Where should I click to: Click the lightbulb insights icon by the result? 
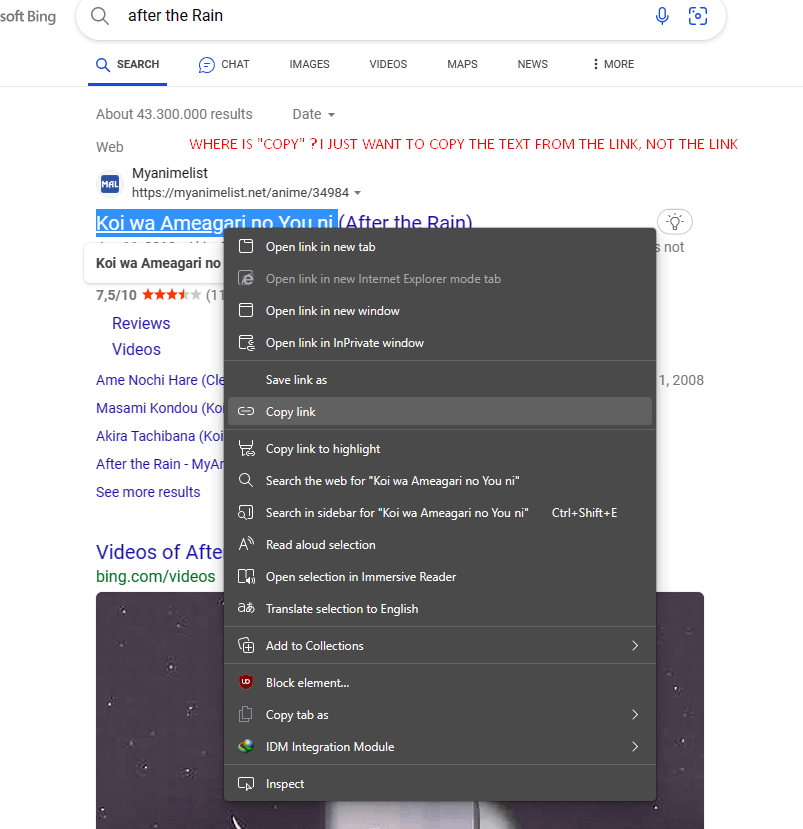675,222
